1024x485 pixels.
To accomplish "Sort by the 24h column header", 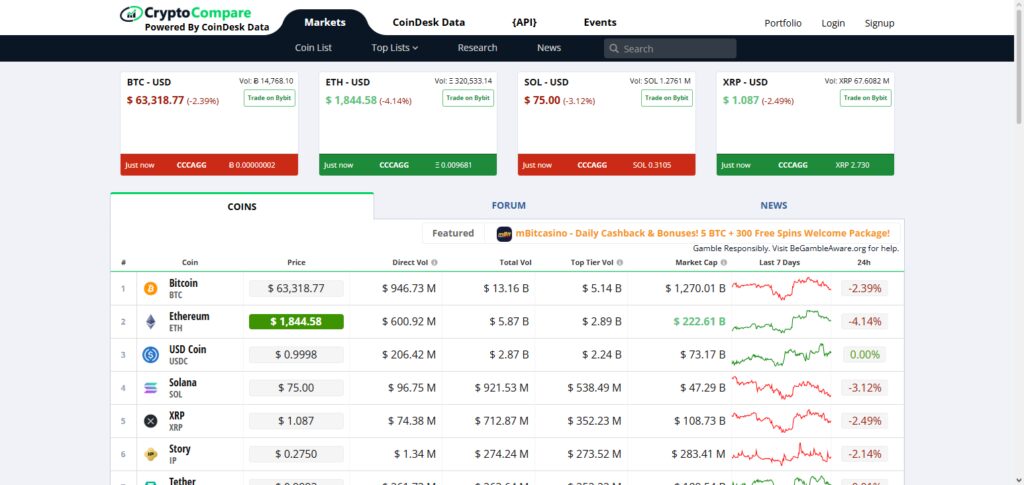I will coord(865,262).
